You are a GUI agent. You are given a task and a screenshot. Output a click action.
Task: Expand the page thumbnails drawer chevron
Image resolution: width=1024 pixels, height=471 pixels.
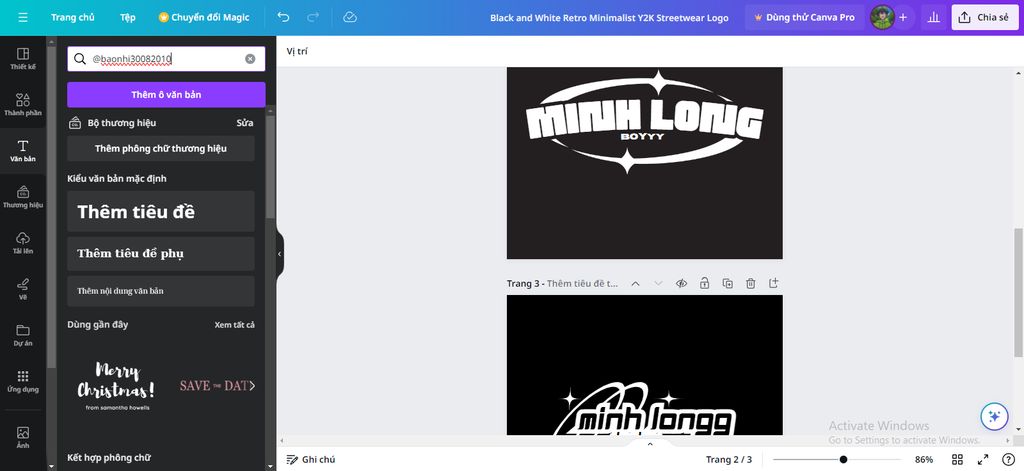[650, 444]
